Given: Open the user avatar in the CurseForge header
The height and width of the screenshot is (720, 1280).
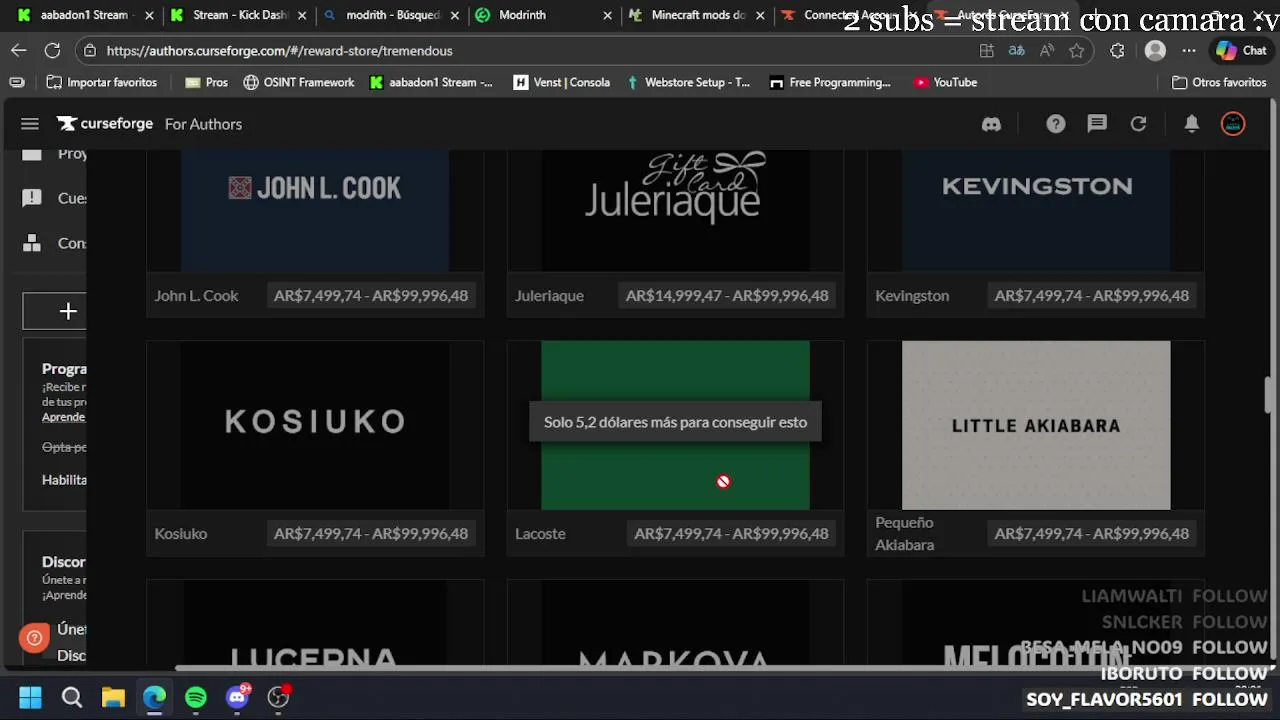Looking at the screenshot, I should (x=1233, y=124).
